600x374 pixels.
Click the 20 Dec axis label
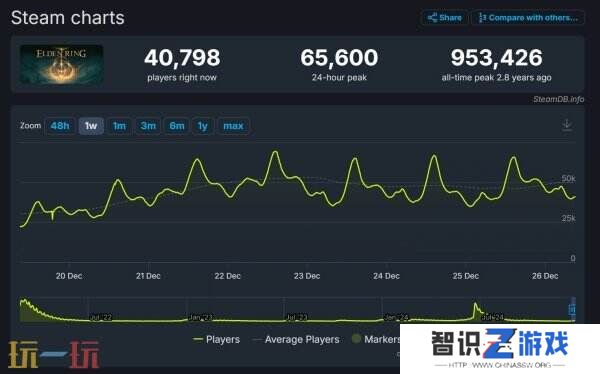69,276
